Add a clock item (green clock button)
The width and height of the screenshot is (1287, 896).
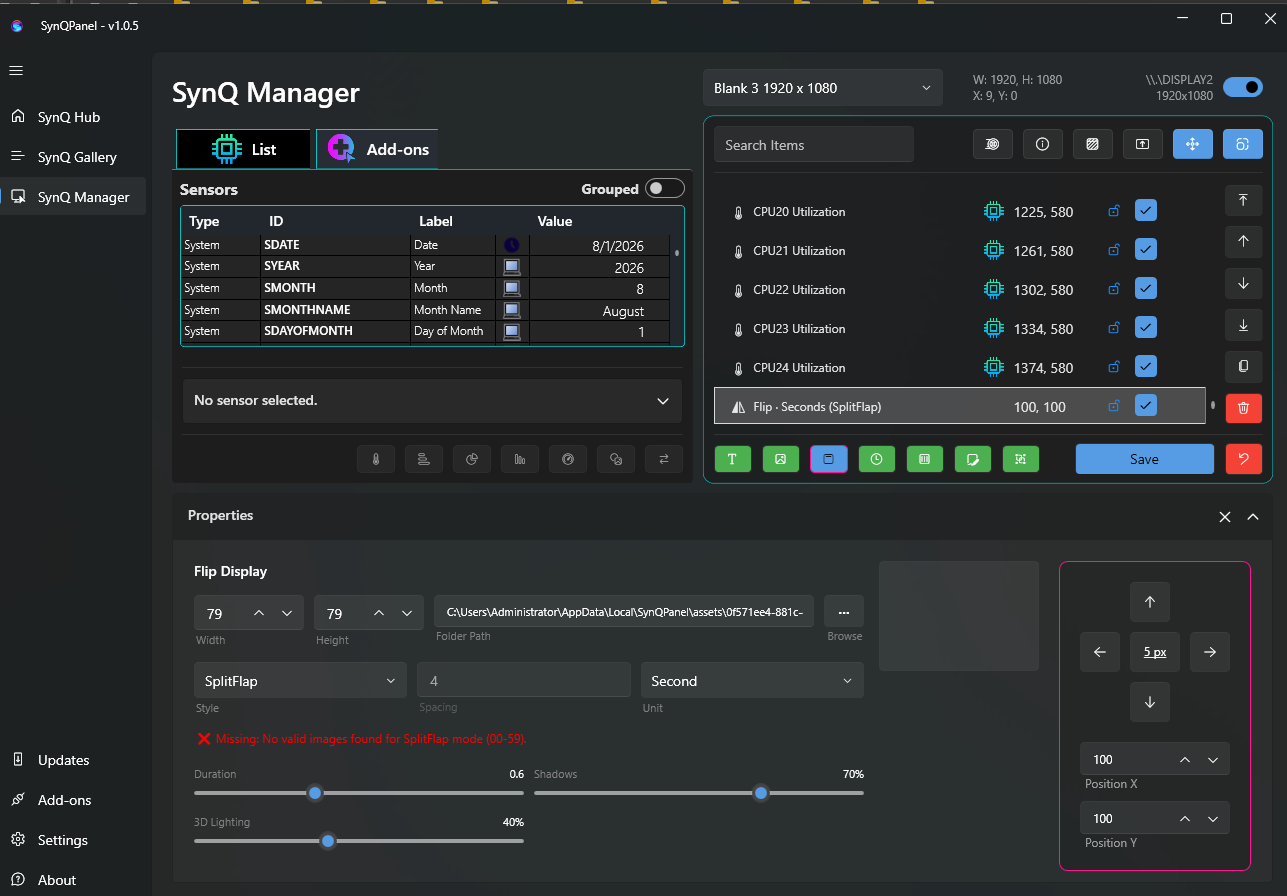tap(877, 459)
